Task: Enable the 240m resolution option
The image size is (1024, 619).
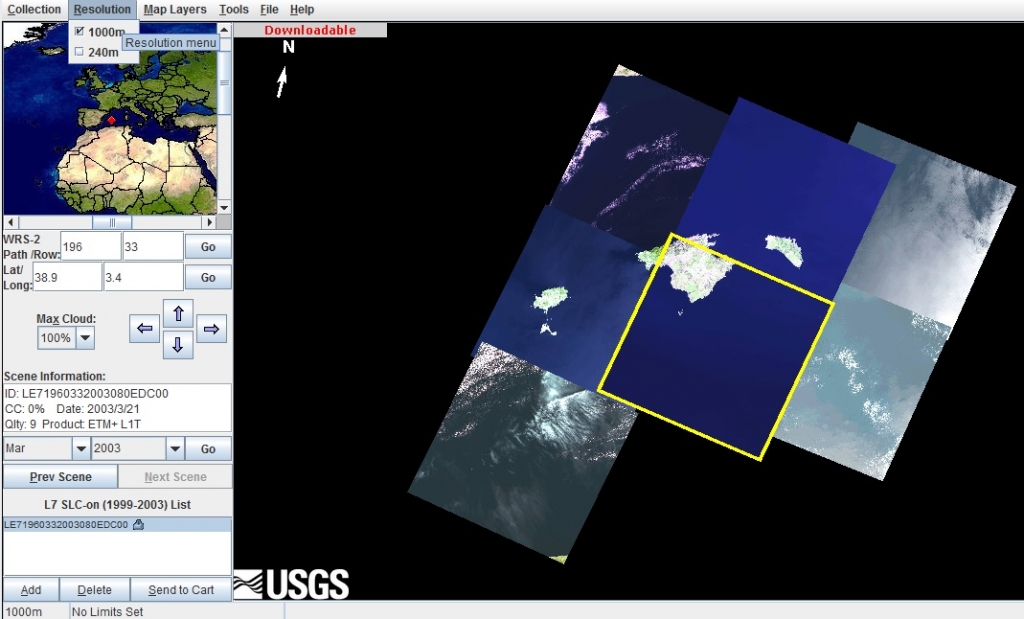Action: (80, 52)
